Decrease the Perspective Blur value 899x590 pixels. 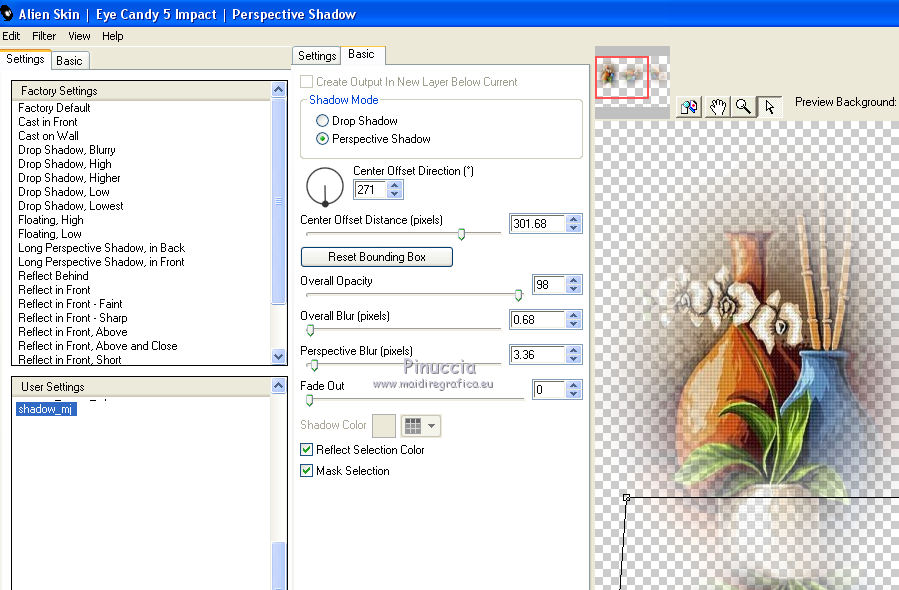click(x=573, y=359)
